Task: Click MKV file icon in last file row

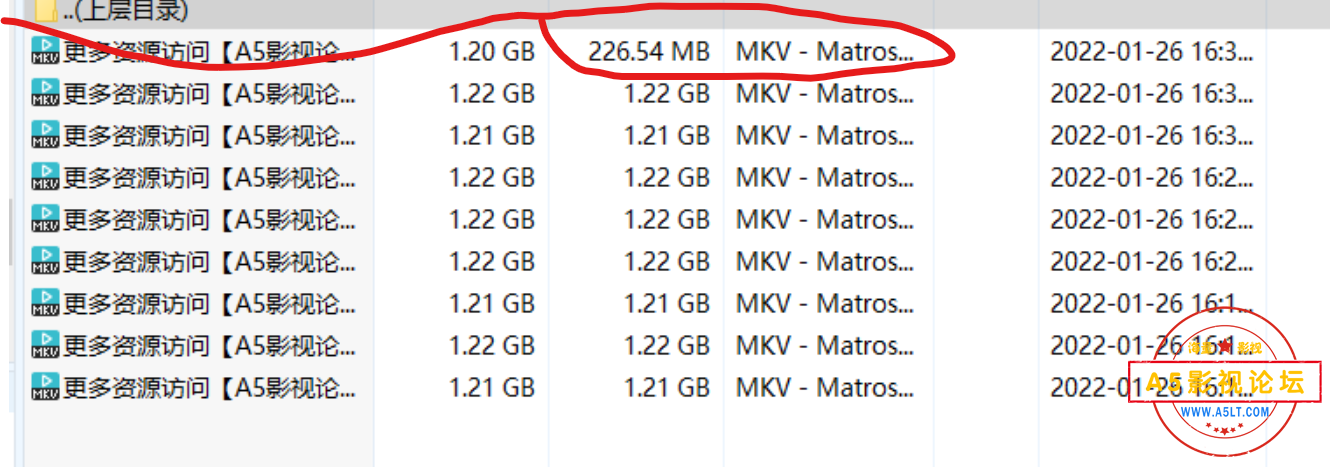Action: click(45, 388)
